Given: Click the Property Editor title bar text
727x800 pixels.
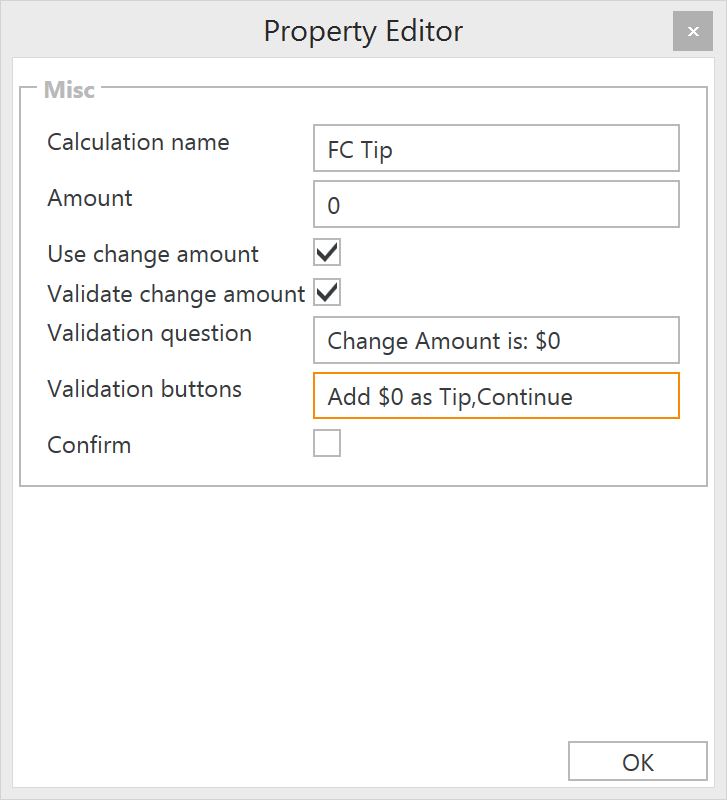Looking at the screenshot, I should [363, 32].
